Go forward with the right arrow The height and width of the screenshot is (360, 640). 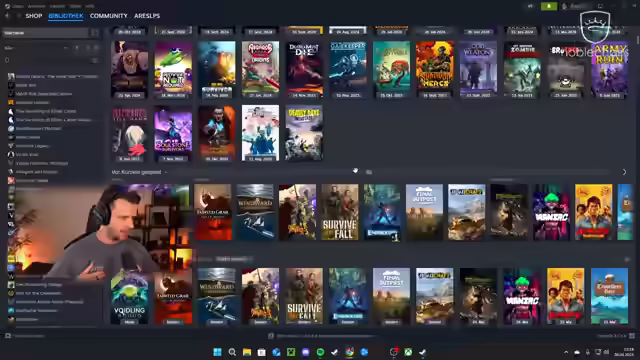(x=18, y=16)
